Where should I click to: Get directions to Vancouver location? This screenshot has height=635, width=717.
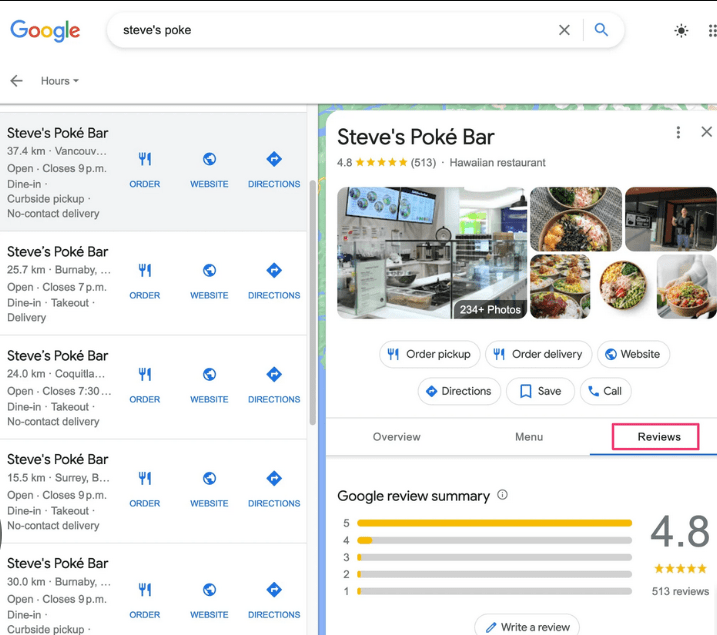(274, 170)
